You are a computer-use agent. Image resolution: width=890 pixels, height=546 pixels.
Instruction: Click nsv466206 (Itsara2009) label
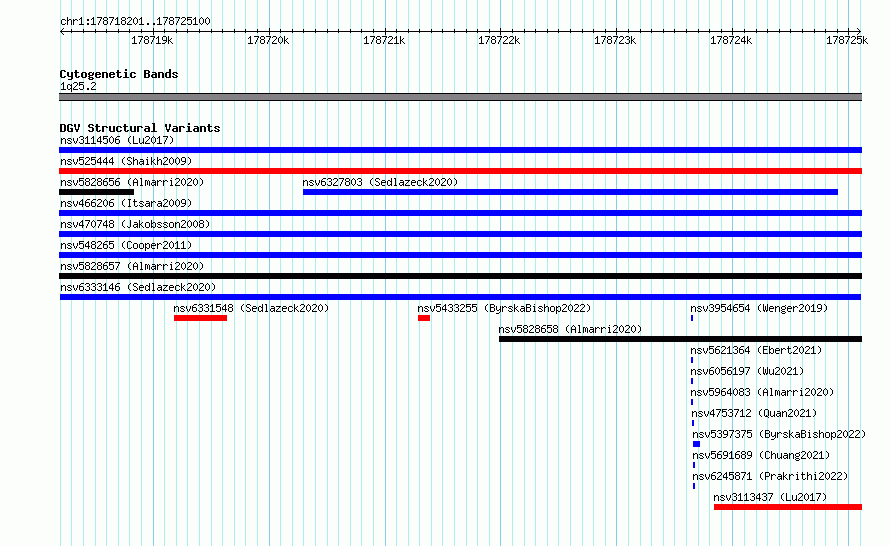pos(126,203)
